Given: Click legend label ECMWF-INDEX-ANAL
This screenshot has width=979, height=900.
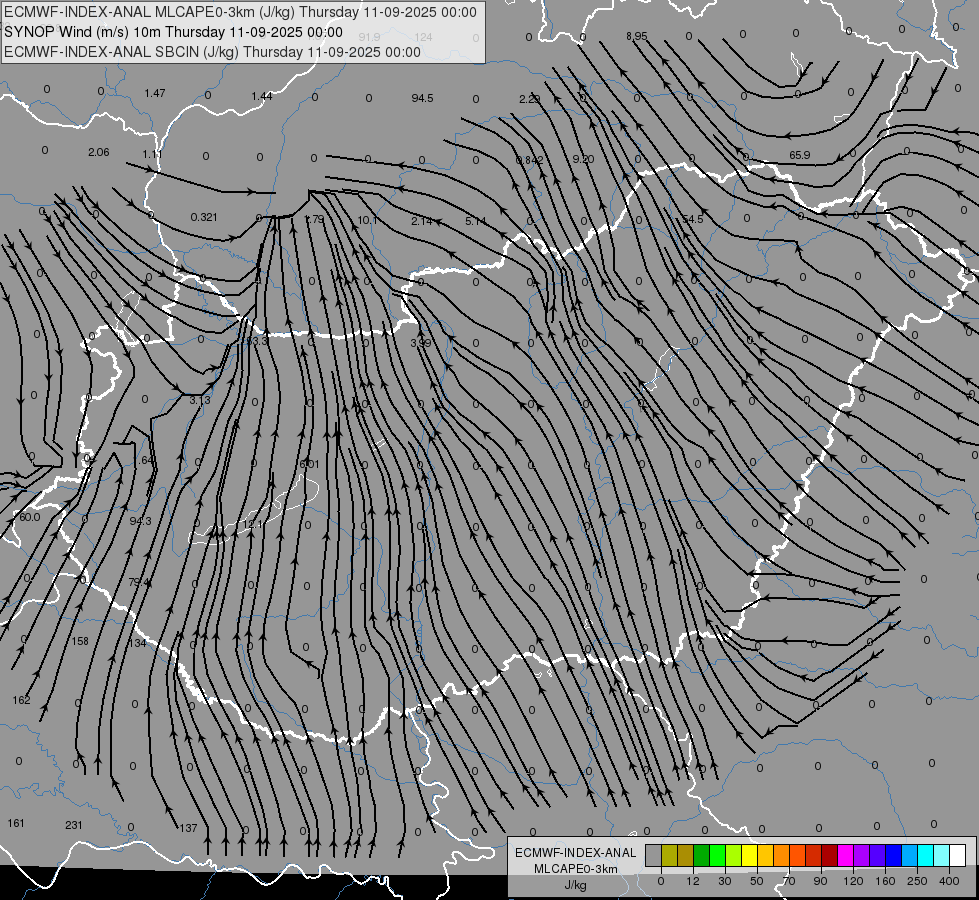Looking at the screenshot, I should pyautogui.click(x=576, y=853).
